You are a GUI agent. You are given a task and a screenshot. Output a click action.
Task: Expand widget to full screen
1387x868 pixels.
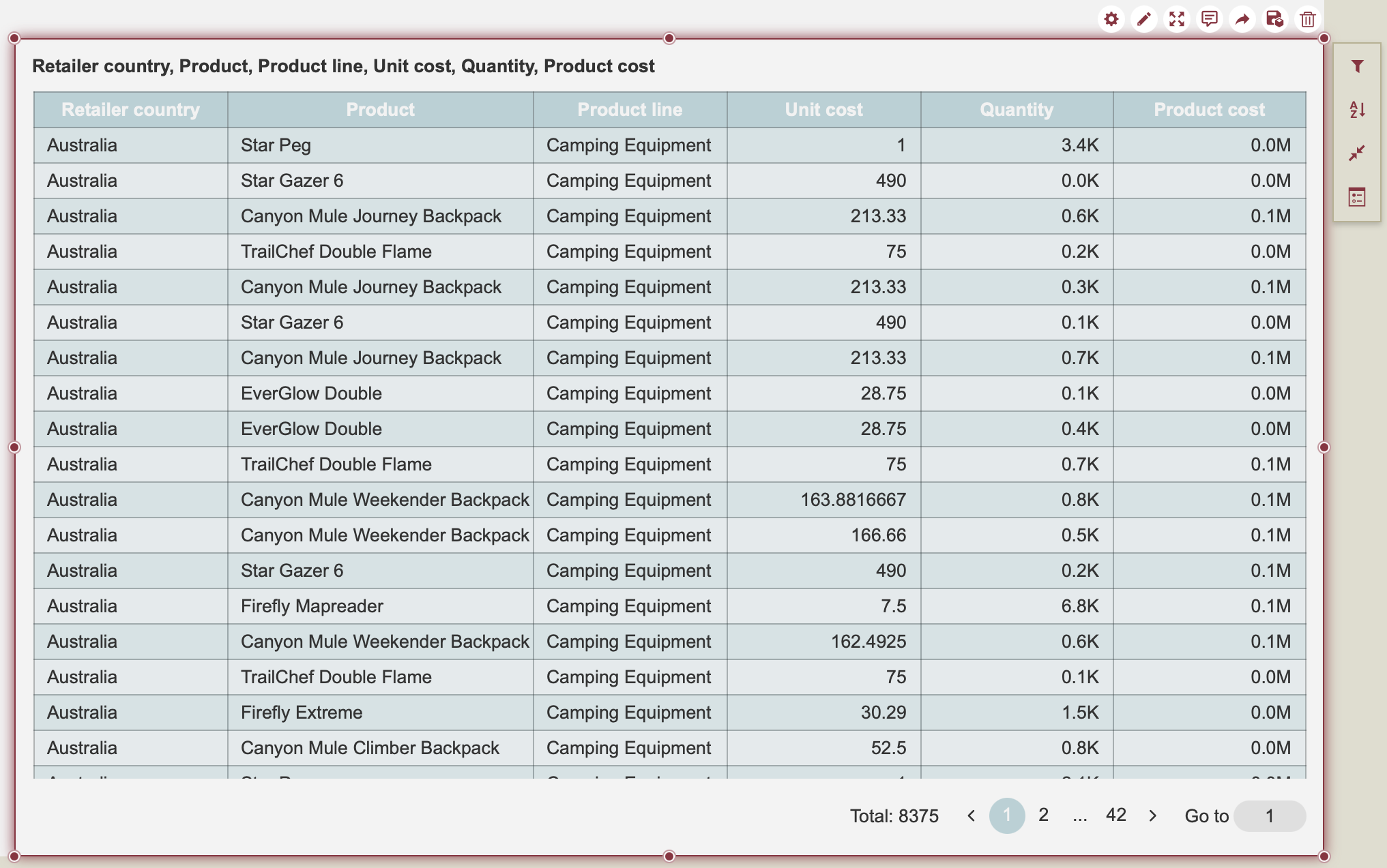(1176, 19)
